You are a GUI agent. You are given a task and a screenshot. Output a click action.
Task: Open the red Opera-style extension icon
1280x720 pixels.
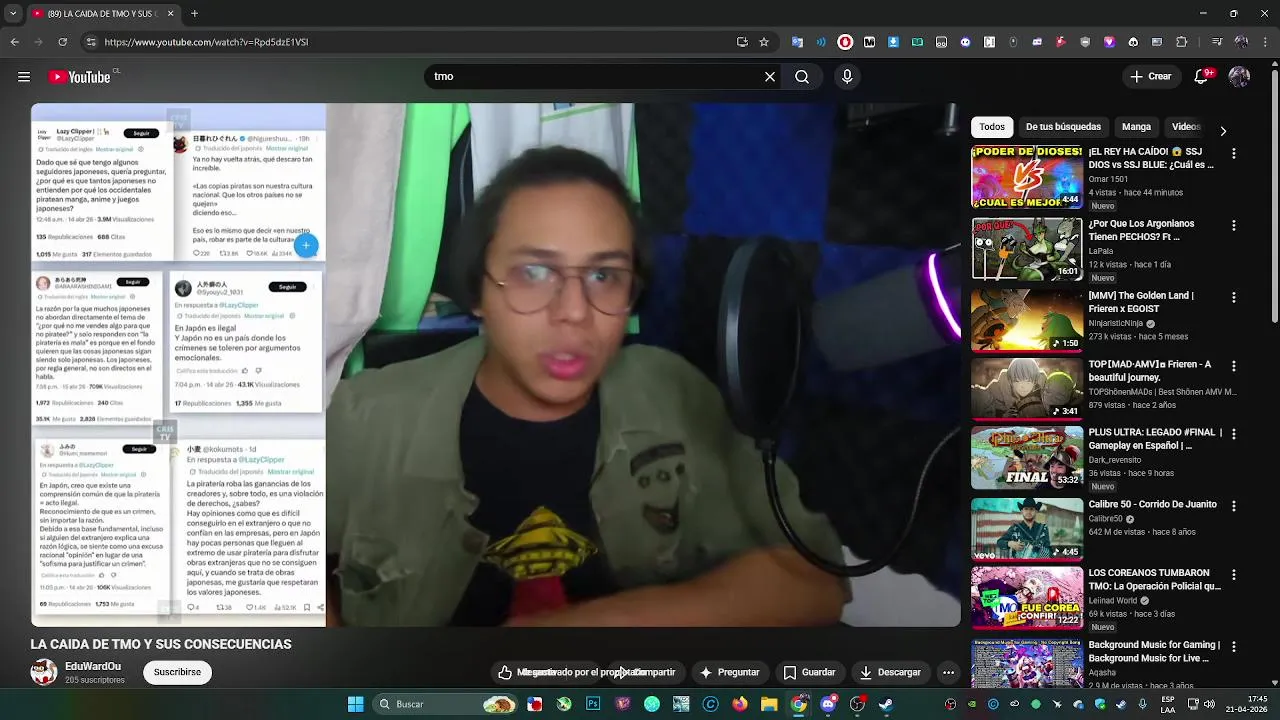(x=845, y=42)
